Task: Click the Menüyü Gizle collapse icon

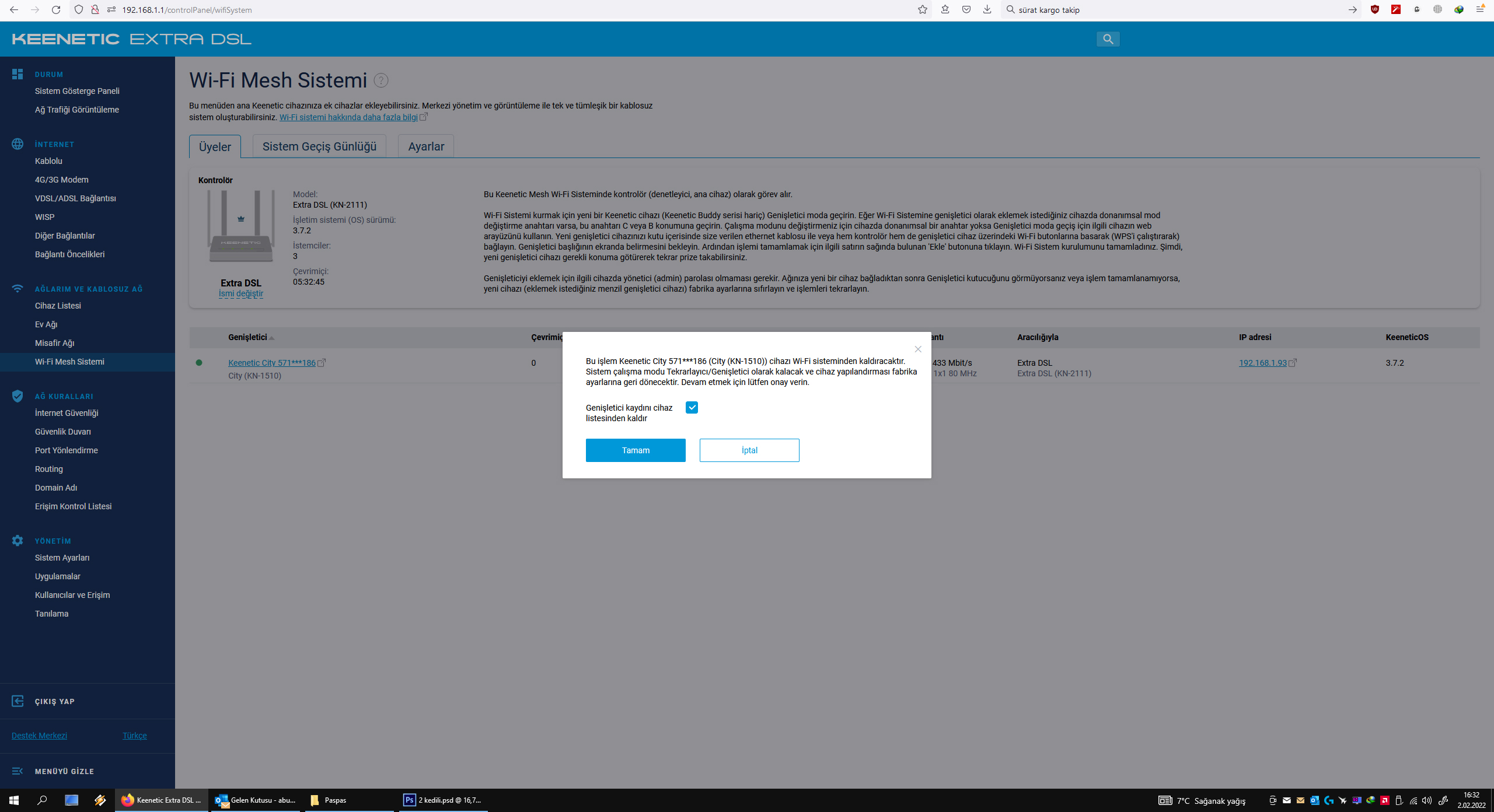Action: (x=18, y=771)
